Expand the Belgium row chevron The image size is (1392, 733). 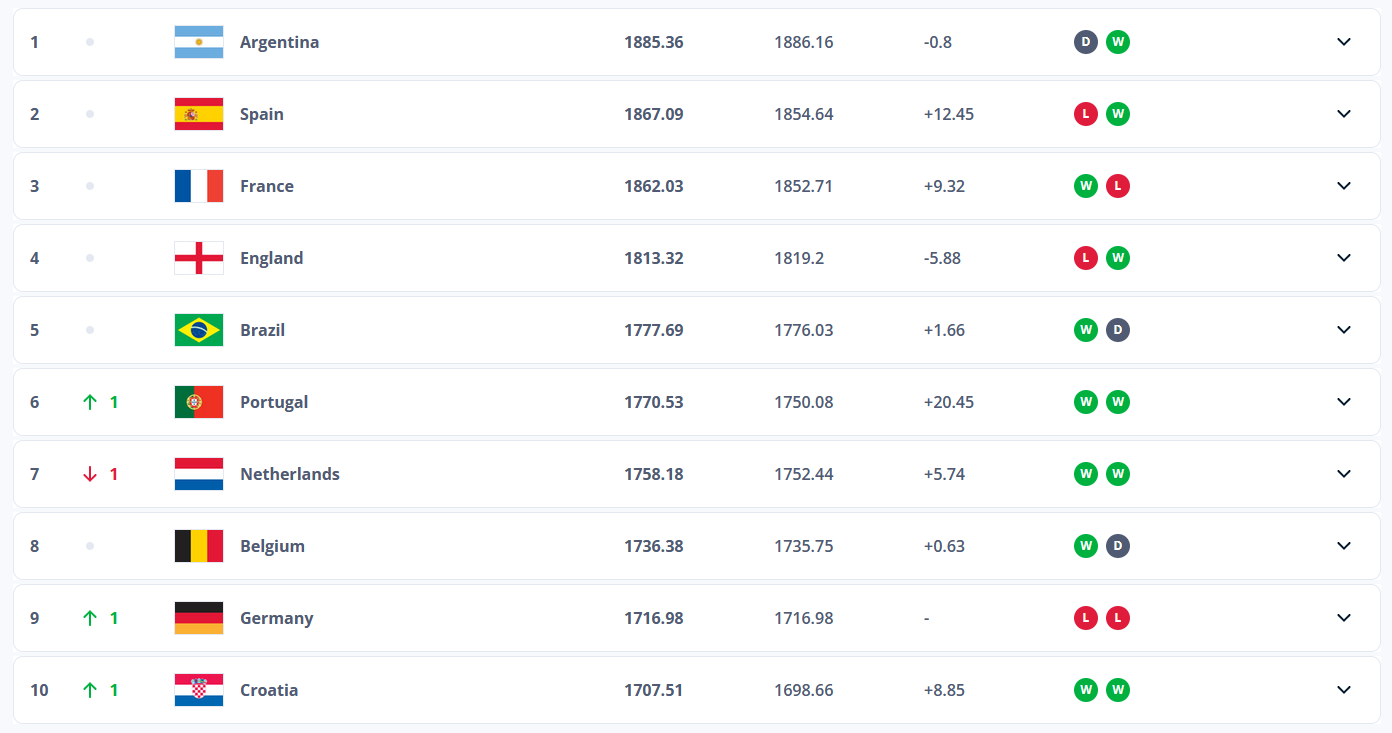point(1344,546)
